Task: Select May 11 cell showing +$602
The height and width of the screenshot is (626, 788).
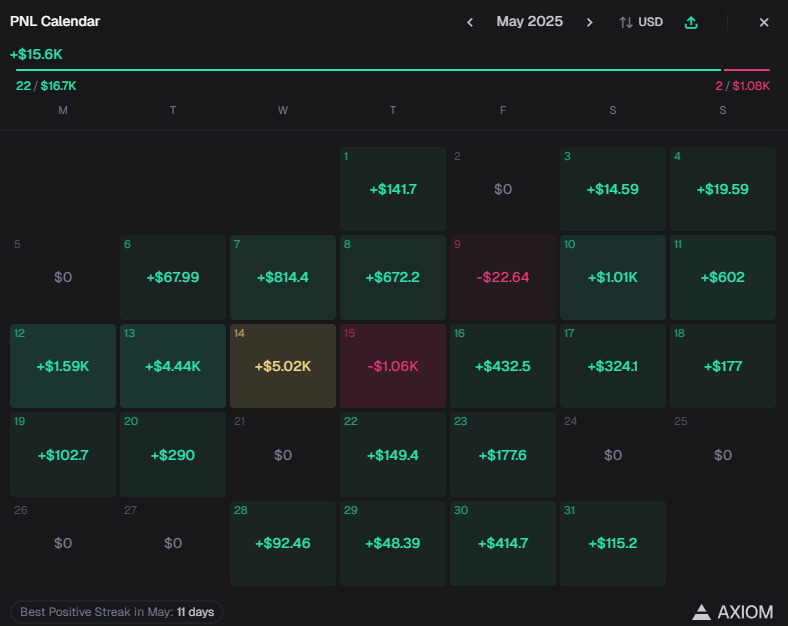Action: [x=723, y=277]
